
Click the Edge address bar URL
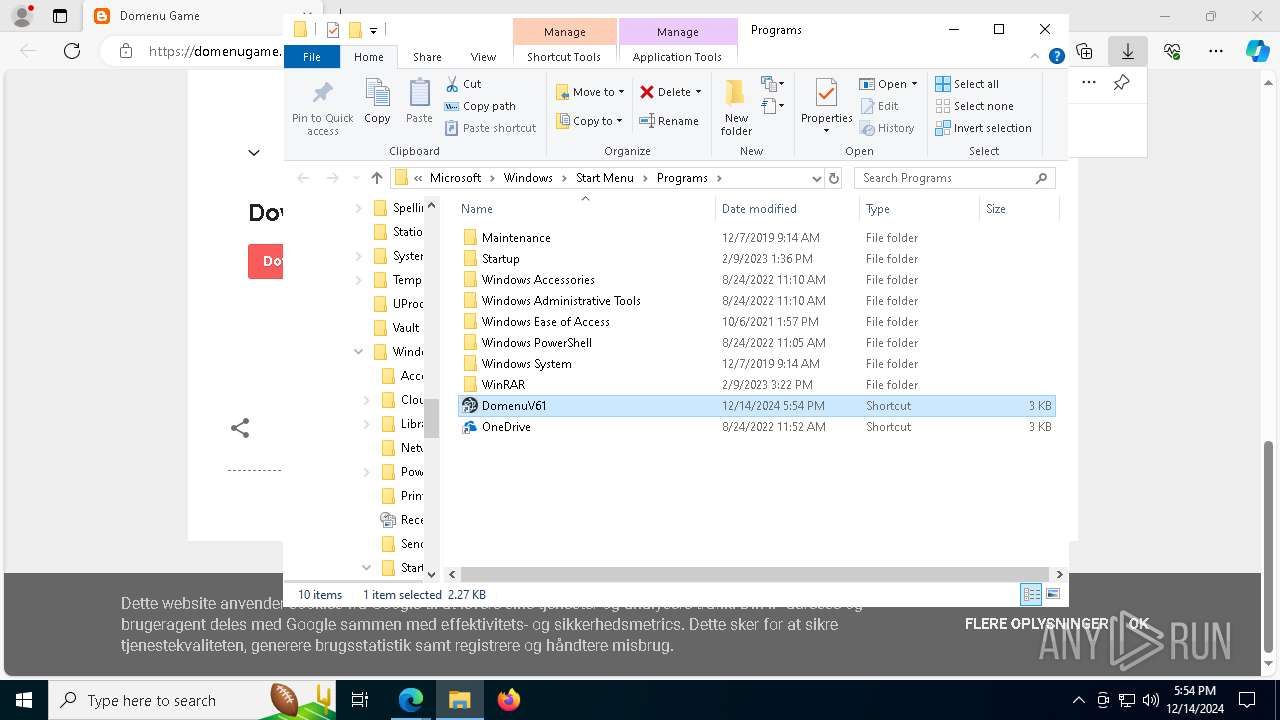214,51
